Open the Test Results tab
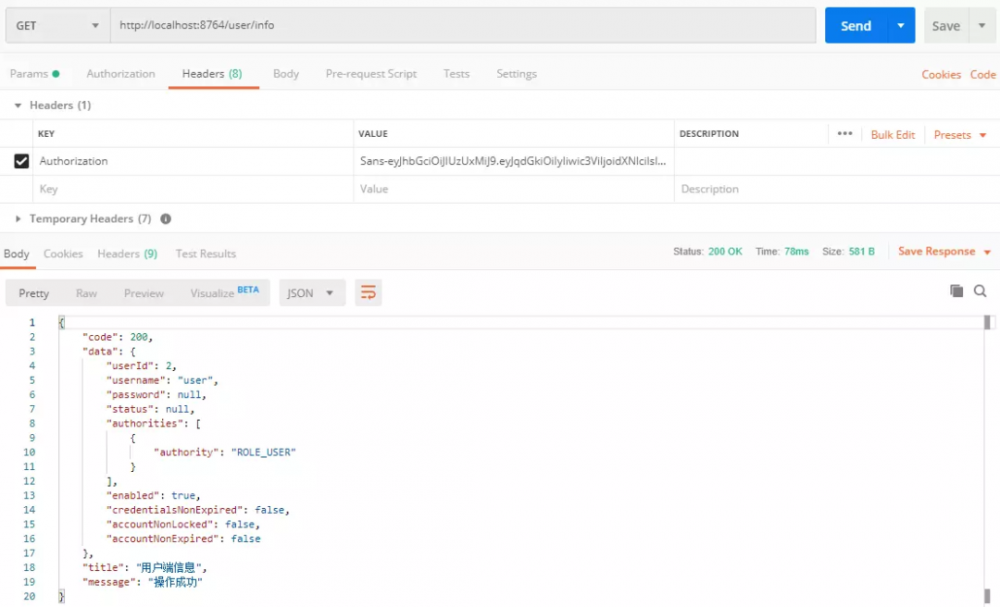 pyautogui.click(x=205, y=253)
